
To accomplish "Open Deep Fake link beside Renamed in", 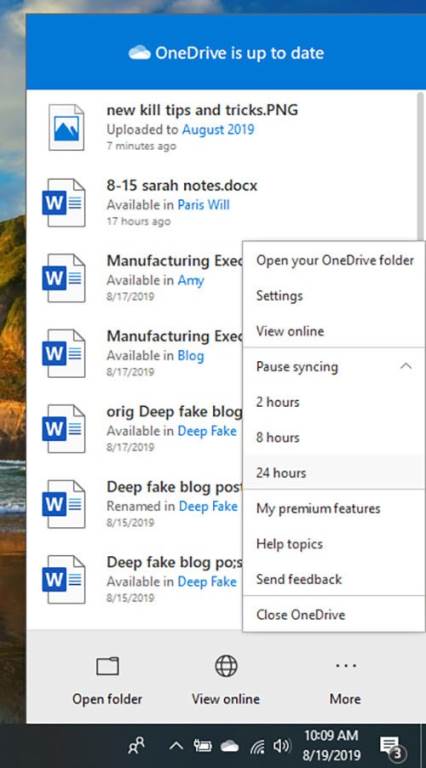I will point(208,506).
